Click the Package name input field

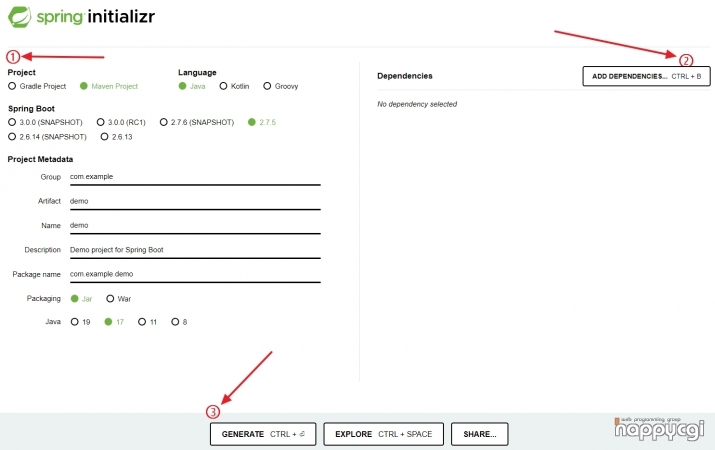click(195, 274)
